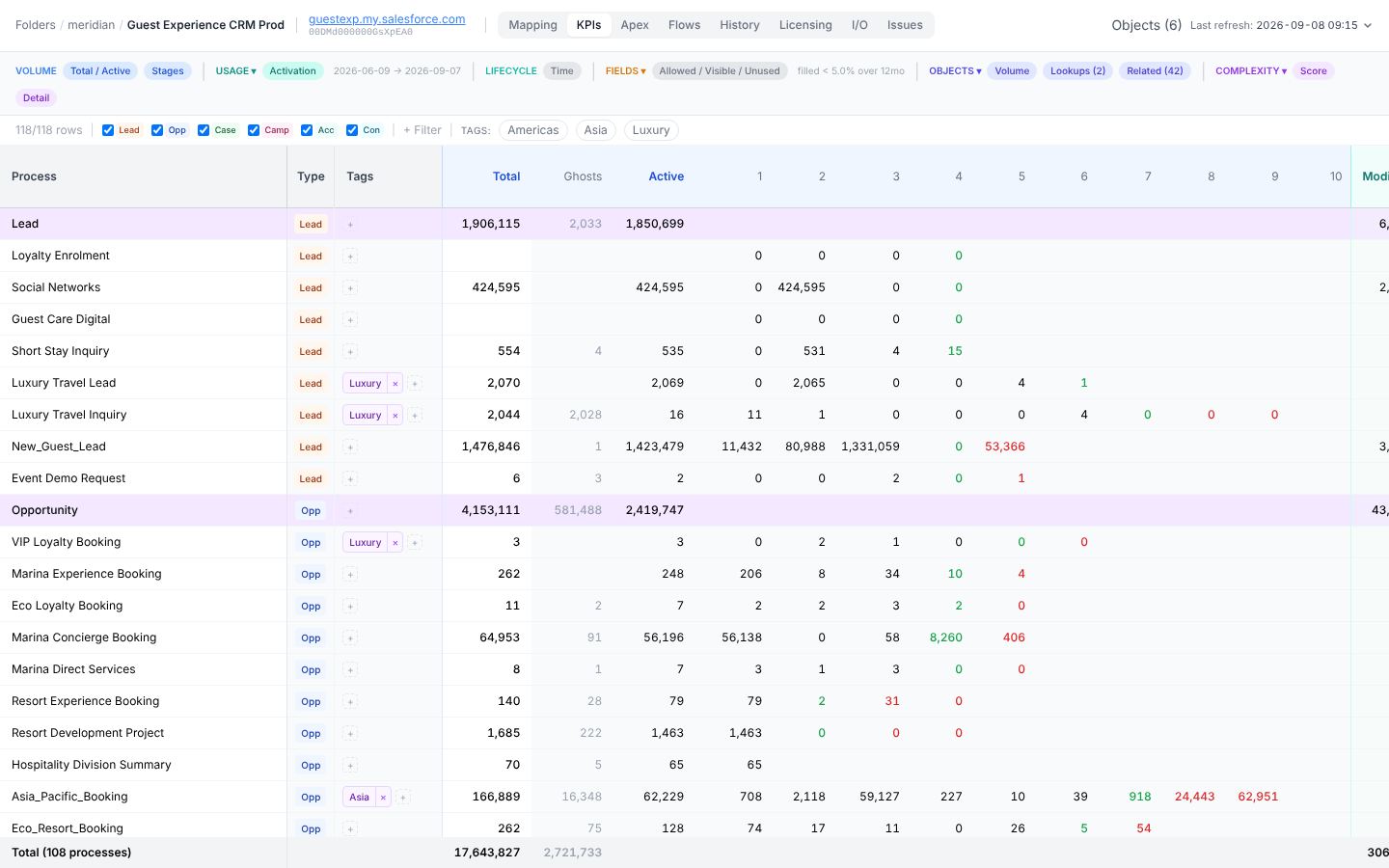Navigate to the Folders breadcrumb
Image resolution: width=1389 pixels, height=868 pixels.
click(x=36, y=25)
